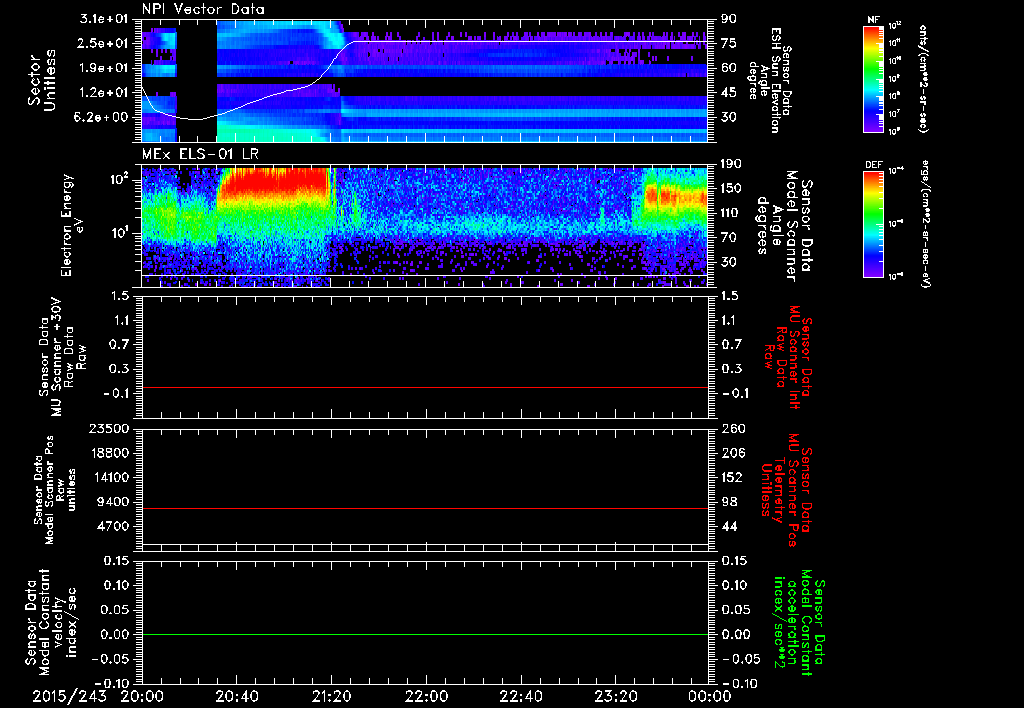Image resolution: width=1024 pixels, height=708 pixels.
Task: Click the ELS electron energy spectrogram
Action: 424,226
